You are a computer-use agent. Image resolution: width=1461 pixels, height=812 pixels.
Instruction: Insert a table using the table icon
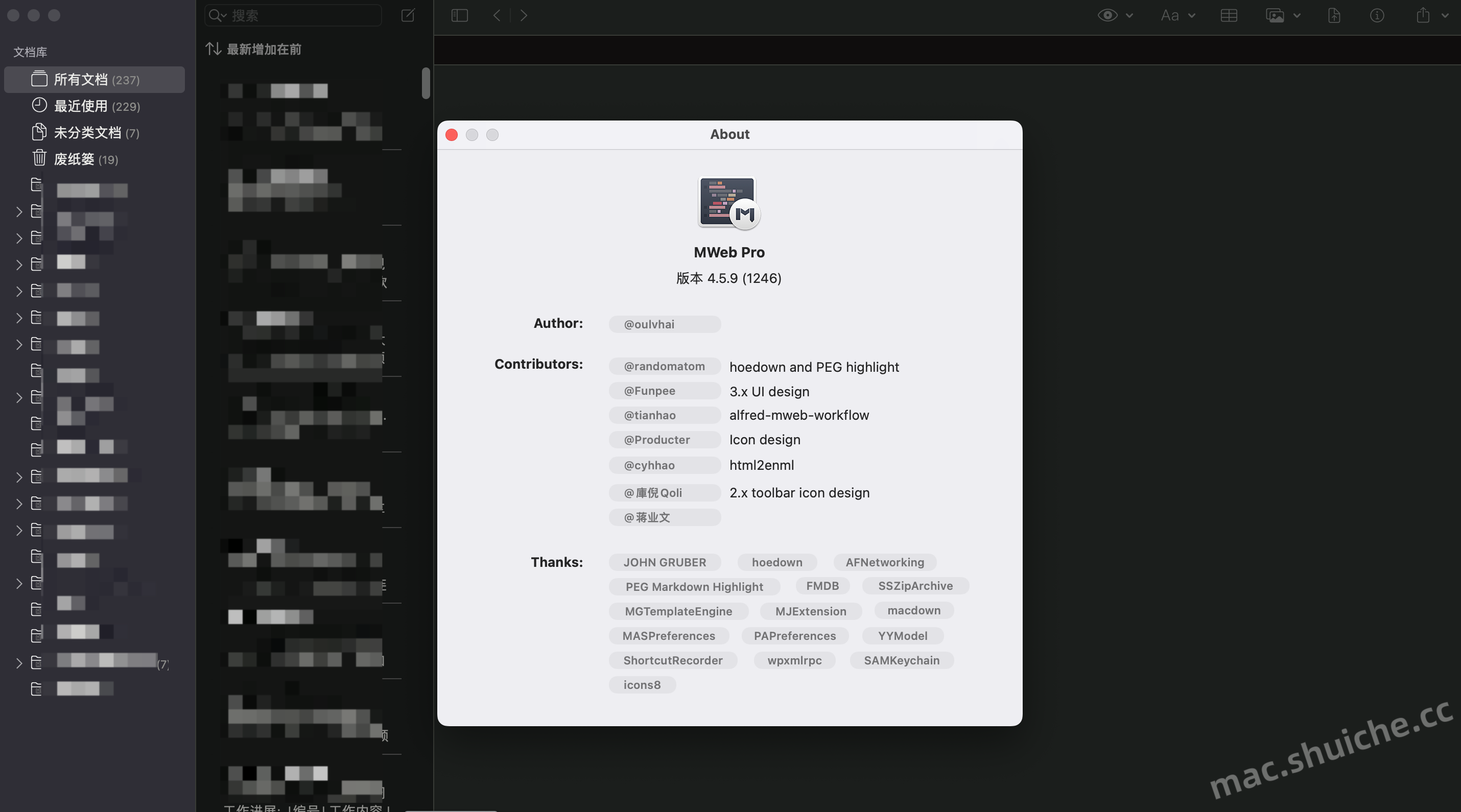[x=1229, y=15]
